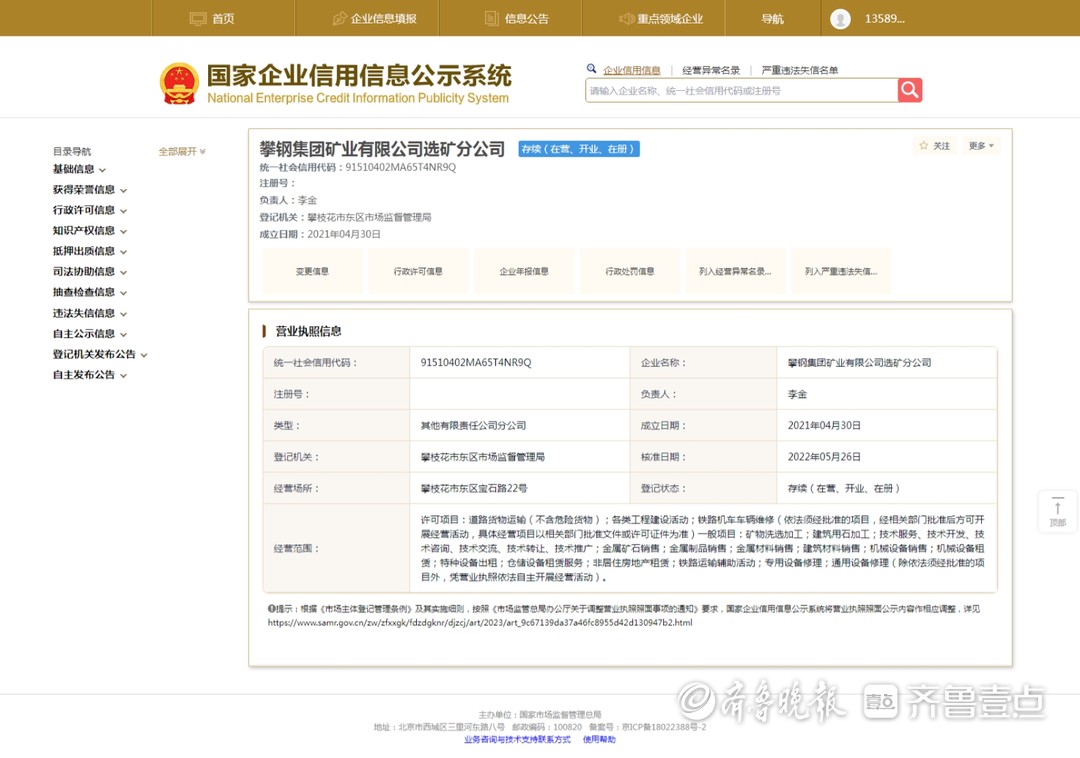Viewport: 1080px width, 758px height.
Task: Click the 列入严重违法失信 button
Action: (x=841, y=271)
